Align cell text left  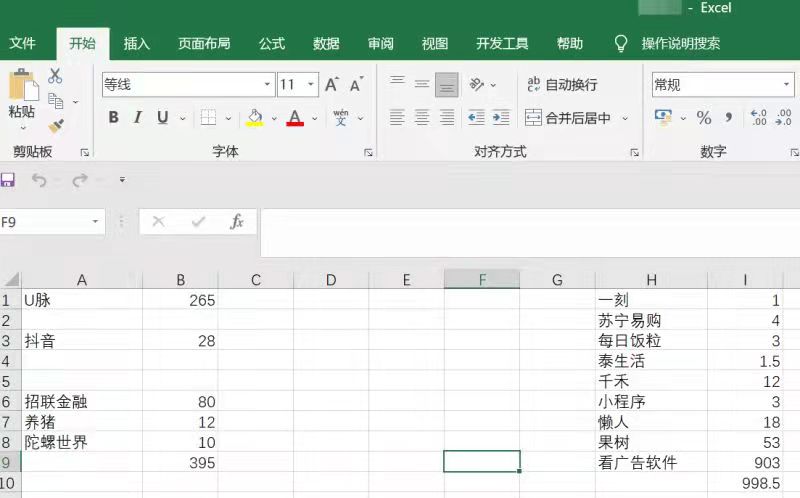click(397, 118)
